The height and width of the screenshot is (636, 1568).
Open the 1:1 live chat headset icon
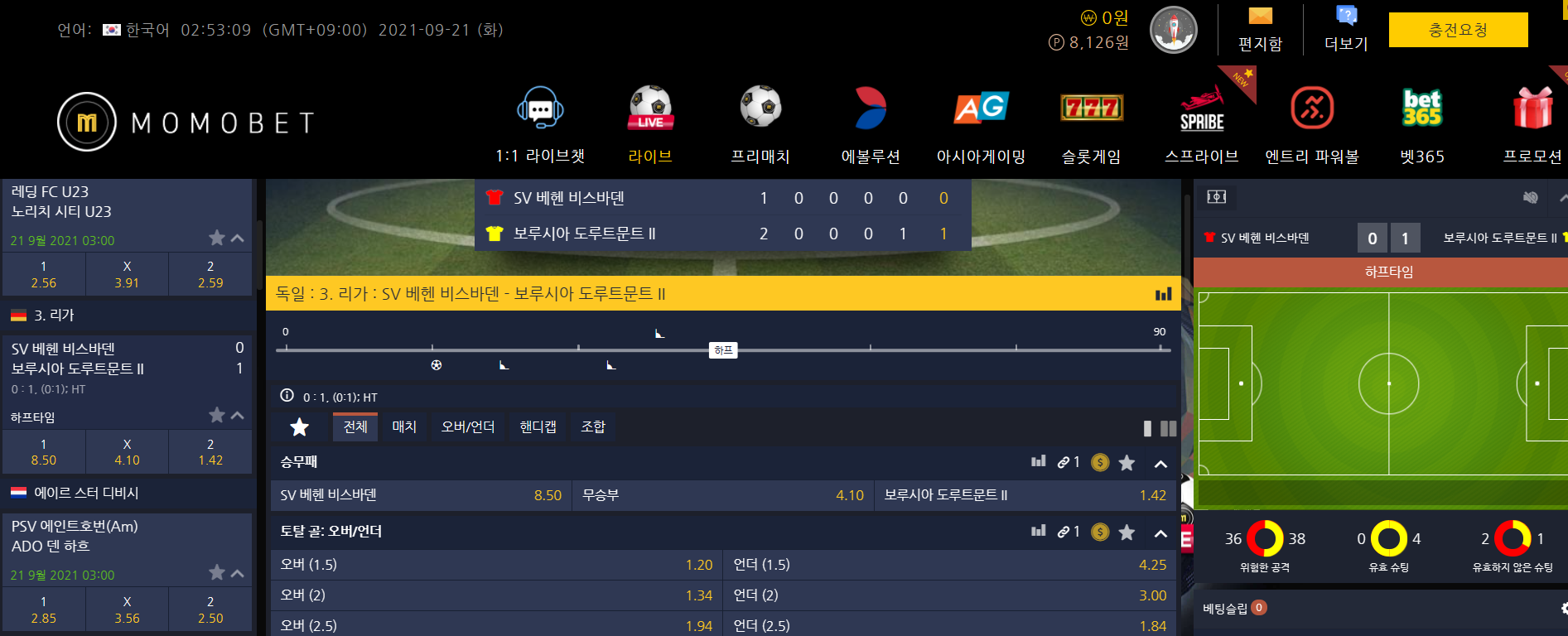(x=540, y=108)
